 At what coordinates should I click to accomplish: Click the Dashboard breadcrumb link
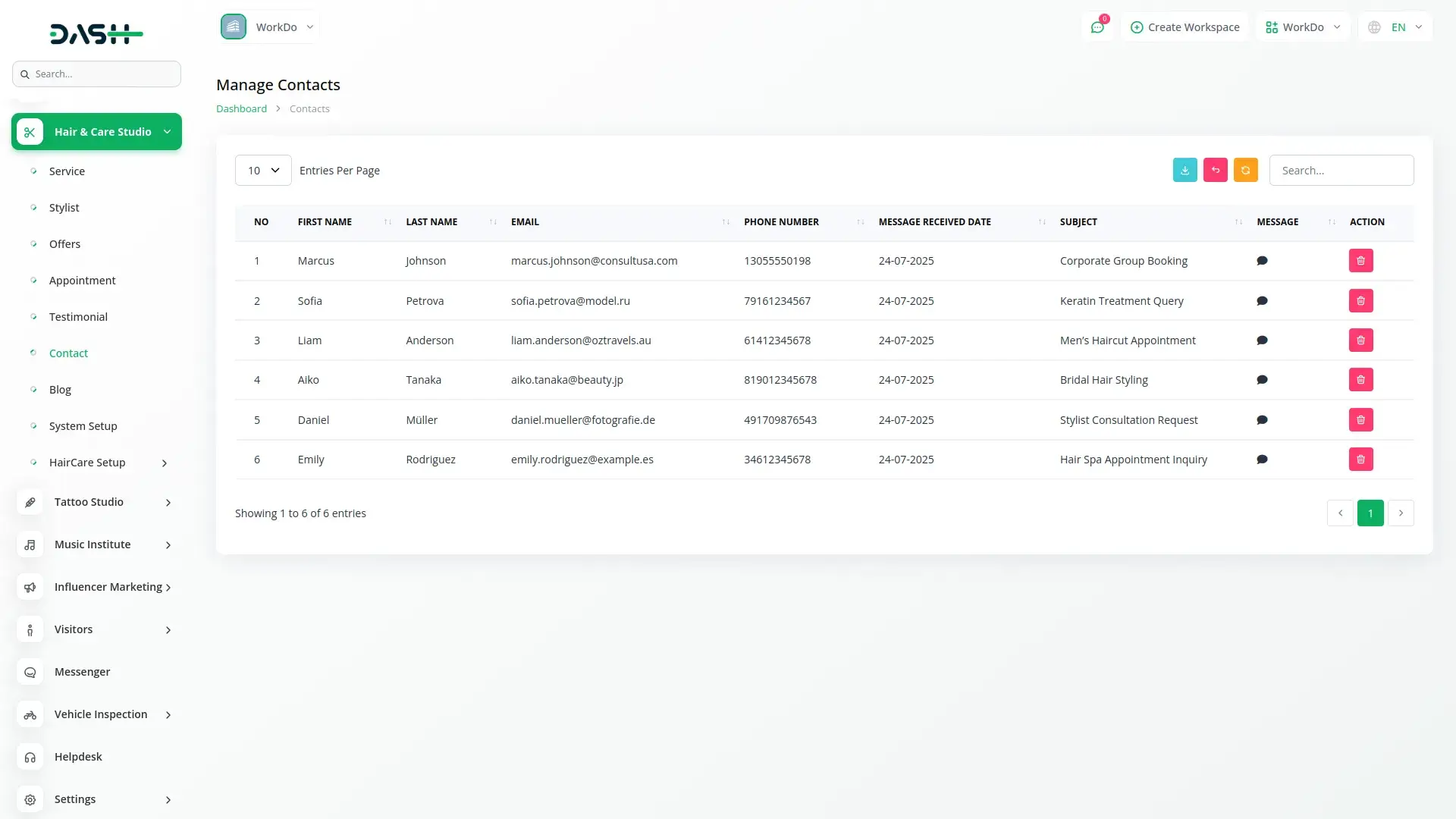pyautogui.click(x=241, y=108)
